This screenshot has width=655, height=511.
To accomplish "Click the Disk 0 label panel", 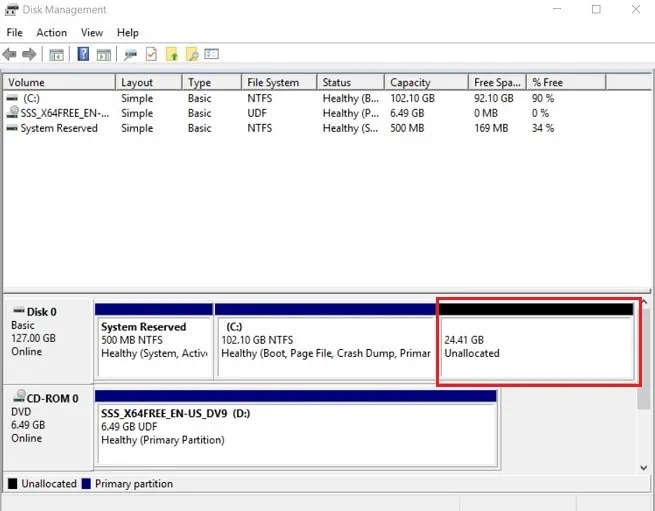I will (47, 340).
